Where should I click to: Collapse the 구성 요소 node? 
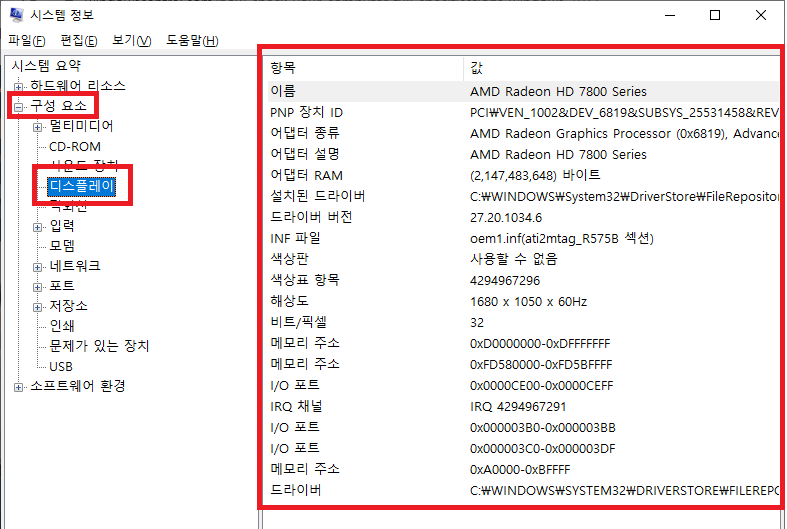tap(19, 106)
